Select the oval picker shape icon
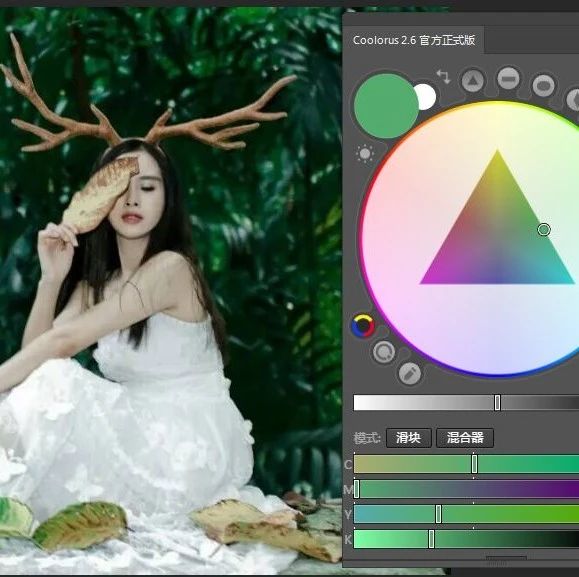The image size is (579, 577). pyautogui.click(x=543, y=85)
